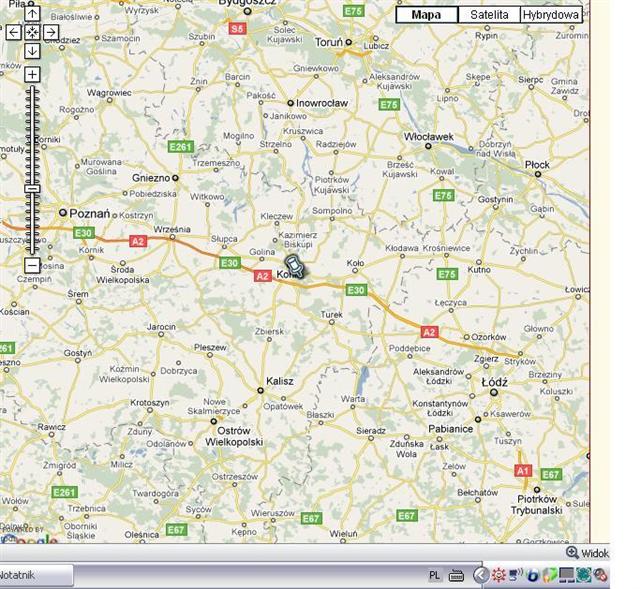Click the red gear tray icon

tap(498, 575)
